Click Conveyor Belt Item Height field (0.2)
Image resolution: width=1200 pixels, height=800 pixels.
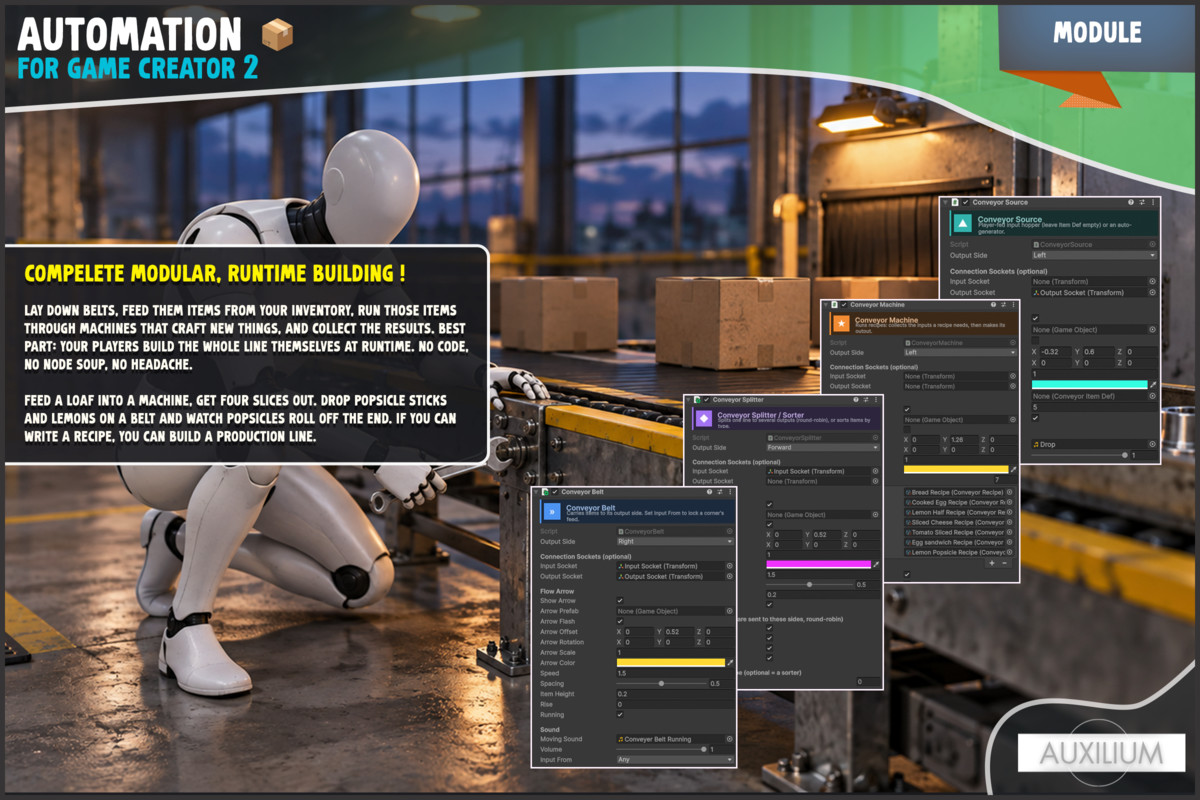pos(675,694)
